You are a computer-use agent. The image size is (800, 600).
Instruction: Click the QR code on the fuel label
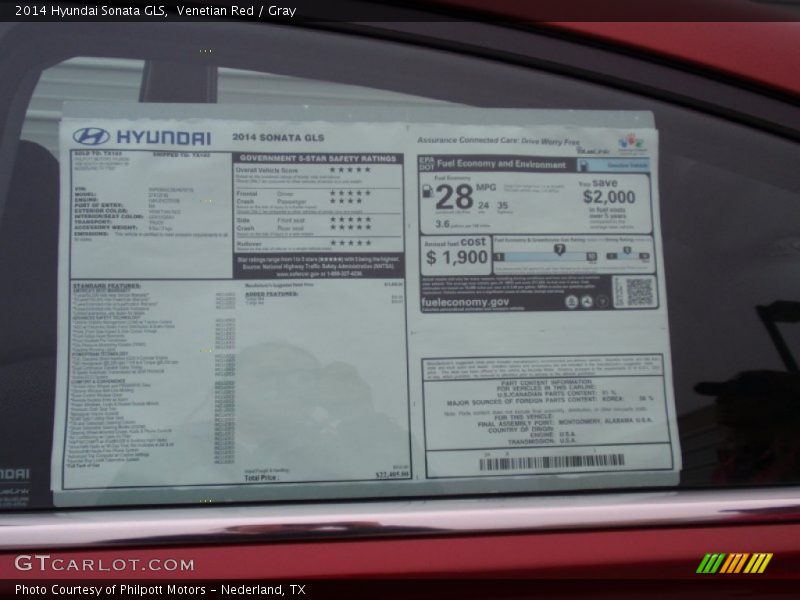tap(638, 292)
